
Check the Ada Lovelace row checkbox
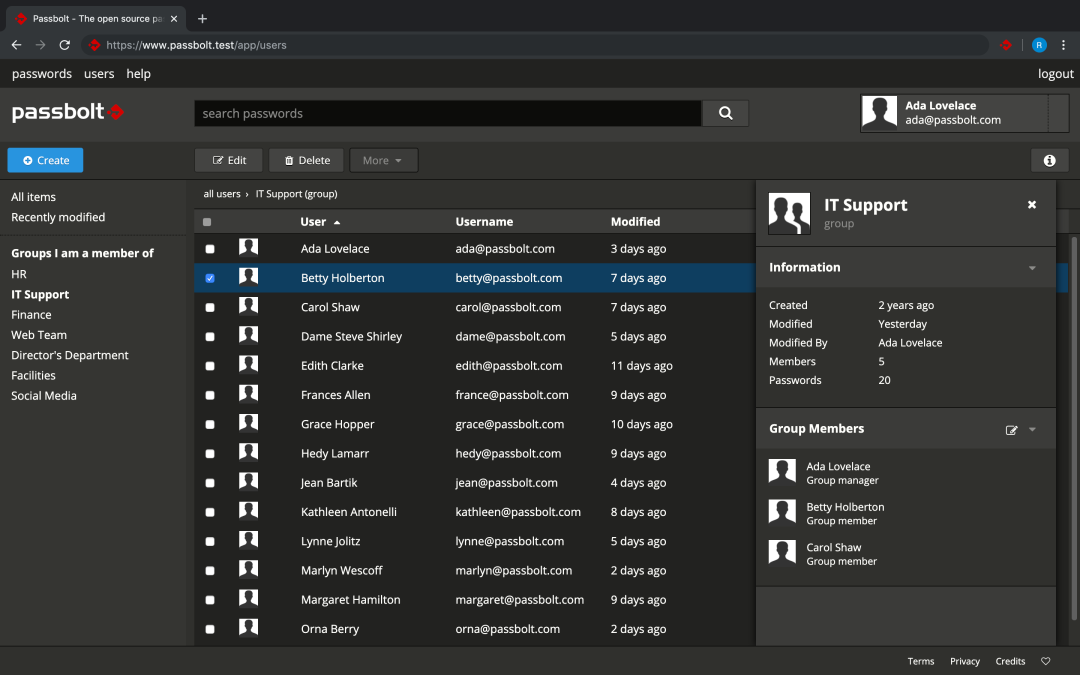pos(210,249)
